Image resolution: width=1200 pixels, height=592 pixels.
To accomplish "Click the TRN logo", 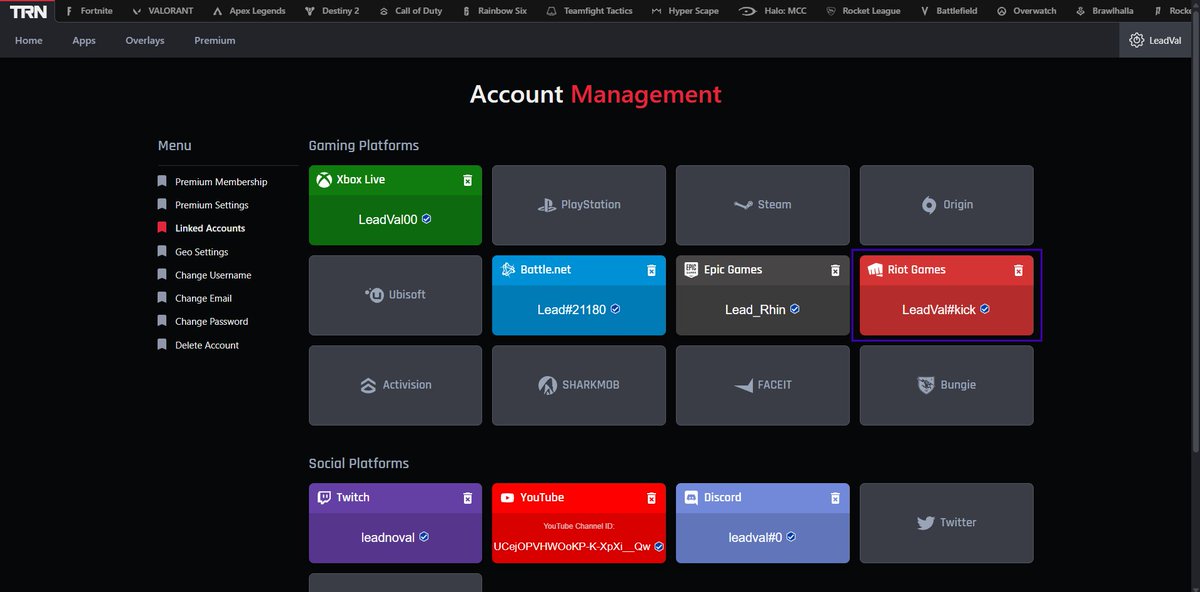I will (x=29, y=12).
